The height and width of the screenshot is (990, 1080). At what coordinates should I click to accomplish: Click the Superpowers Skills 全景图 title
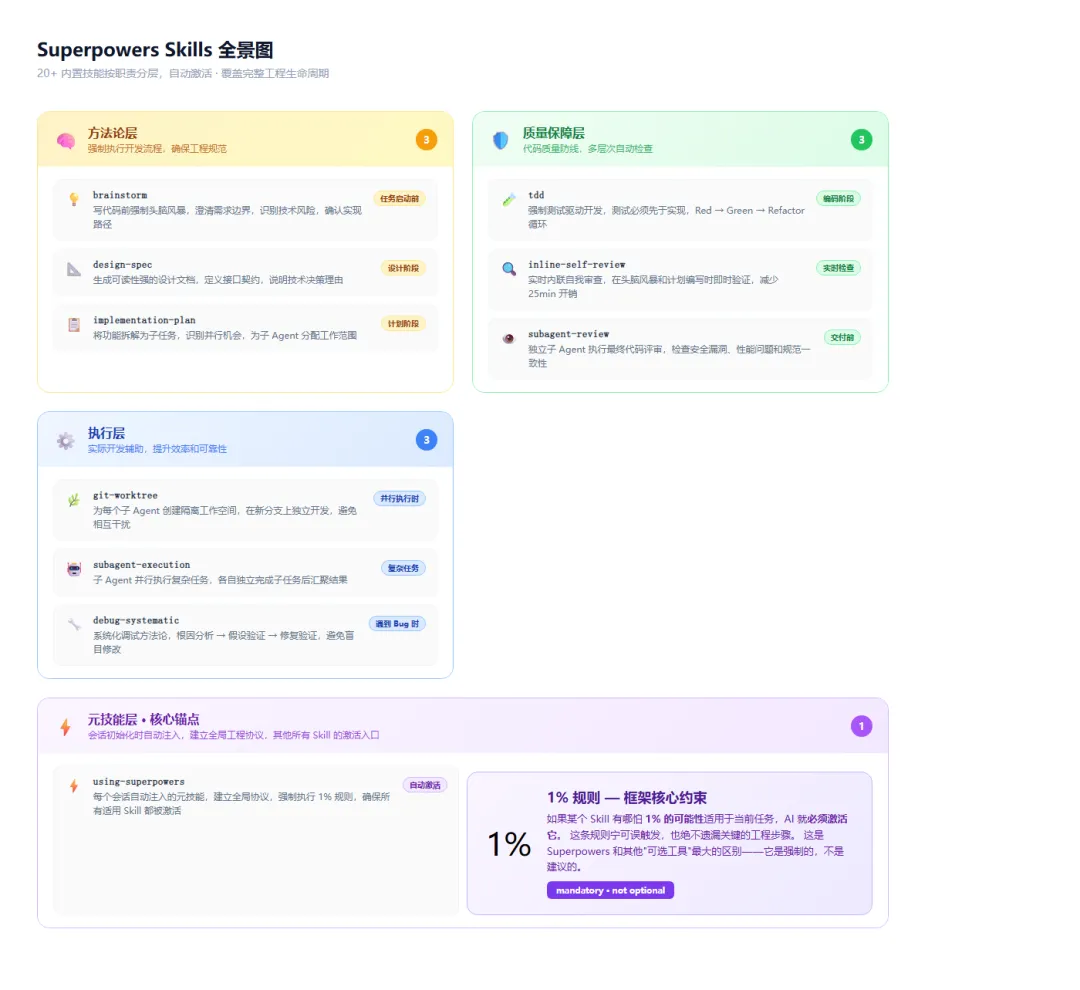pyautogui.click(x=155, y=50)
